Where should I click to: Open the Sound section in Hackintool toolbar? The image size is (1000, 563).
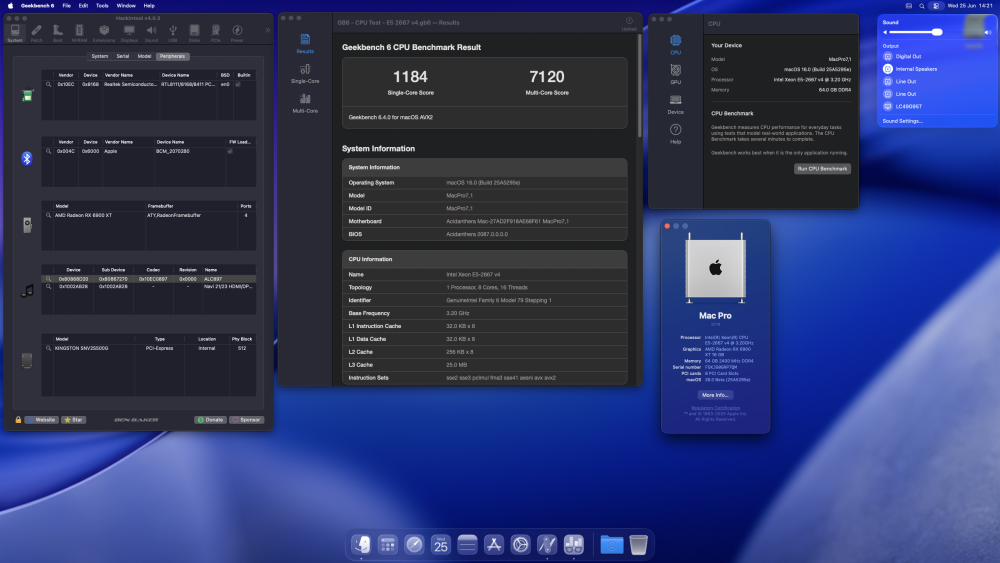[x=151, y=33]
